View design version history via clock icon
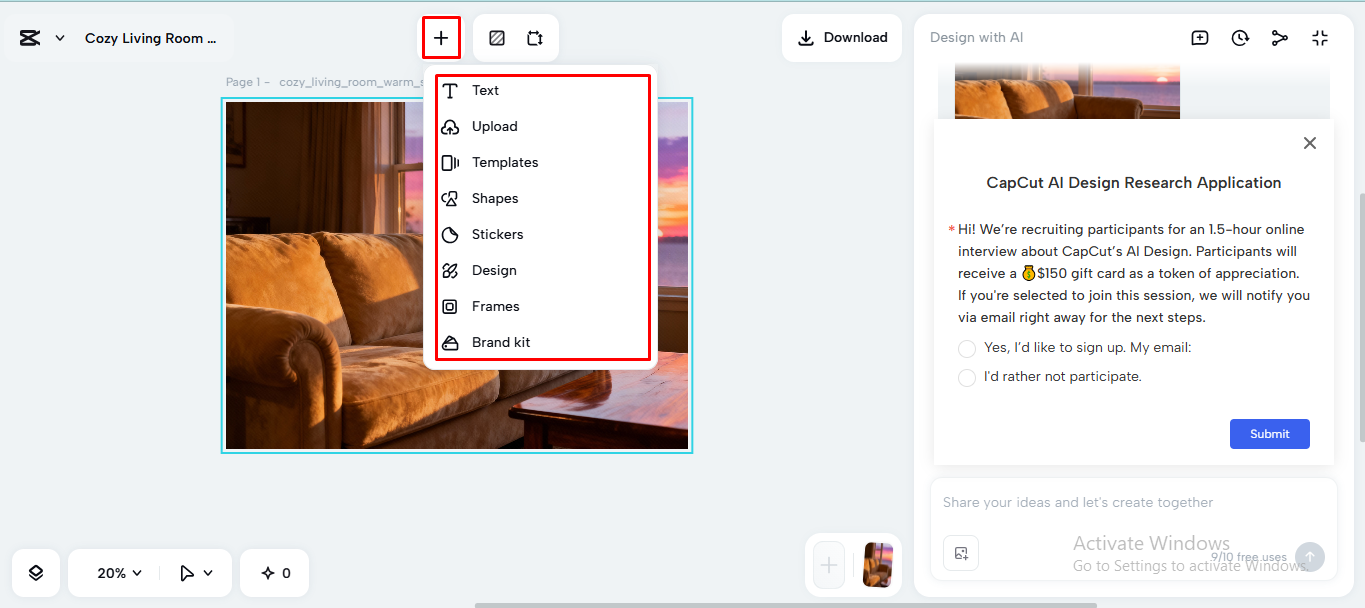Image resolution: width=1365 pixels, height=608 pixels. pos(1240,37)
